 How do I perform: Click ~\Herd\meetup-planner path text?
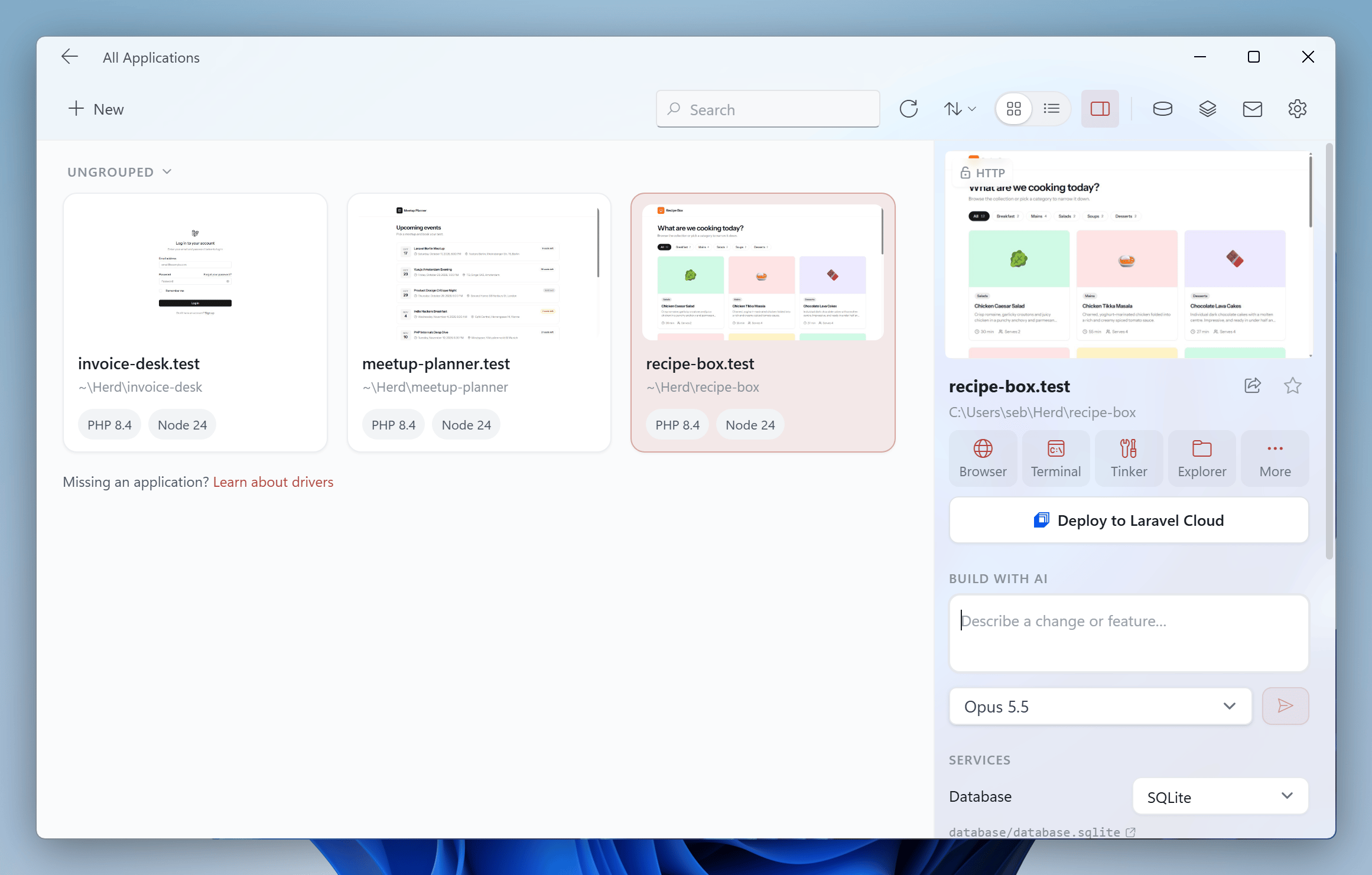tap(435, 387)
